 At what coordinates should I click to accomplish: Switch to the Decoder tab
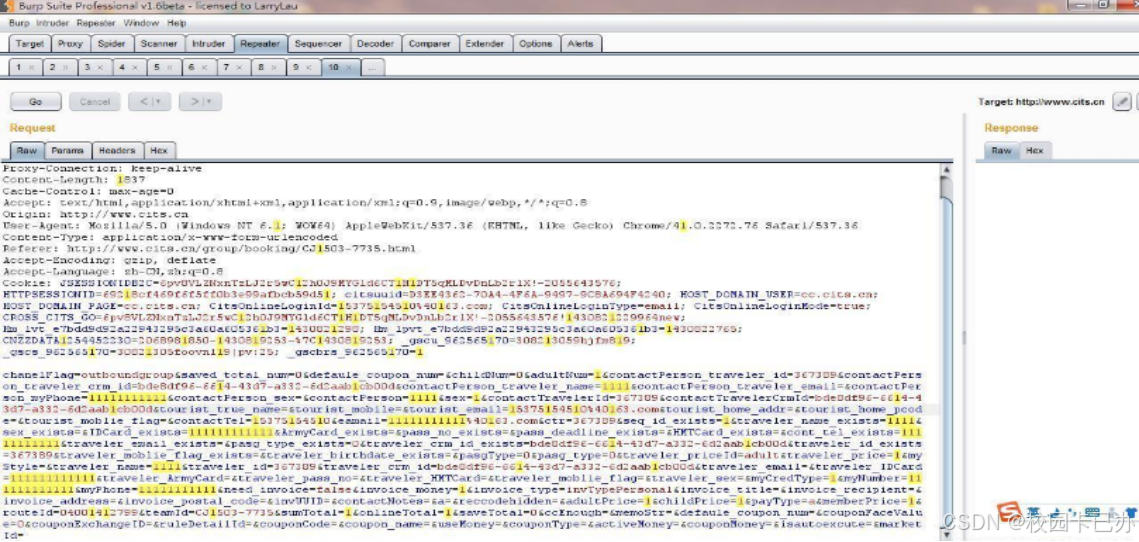pos(376,44)
